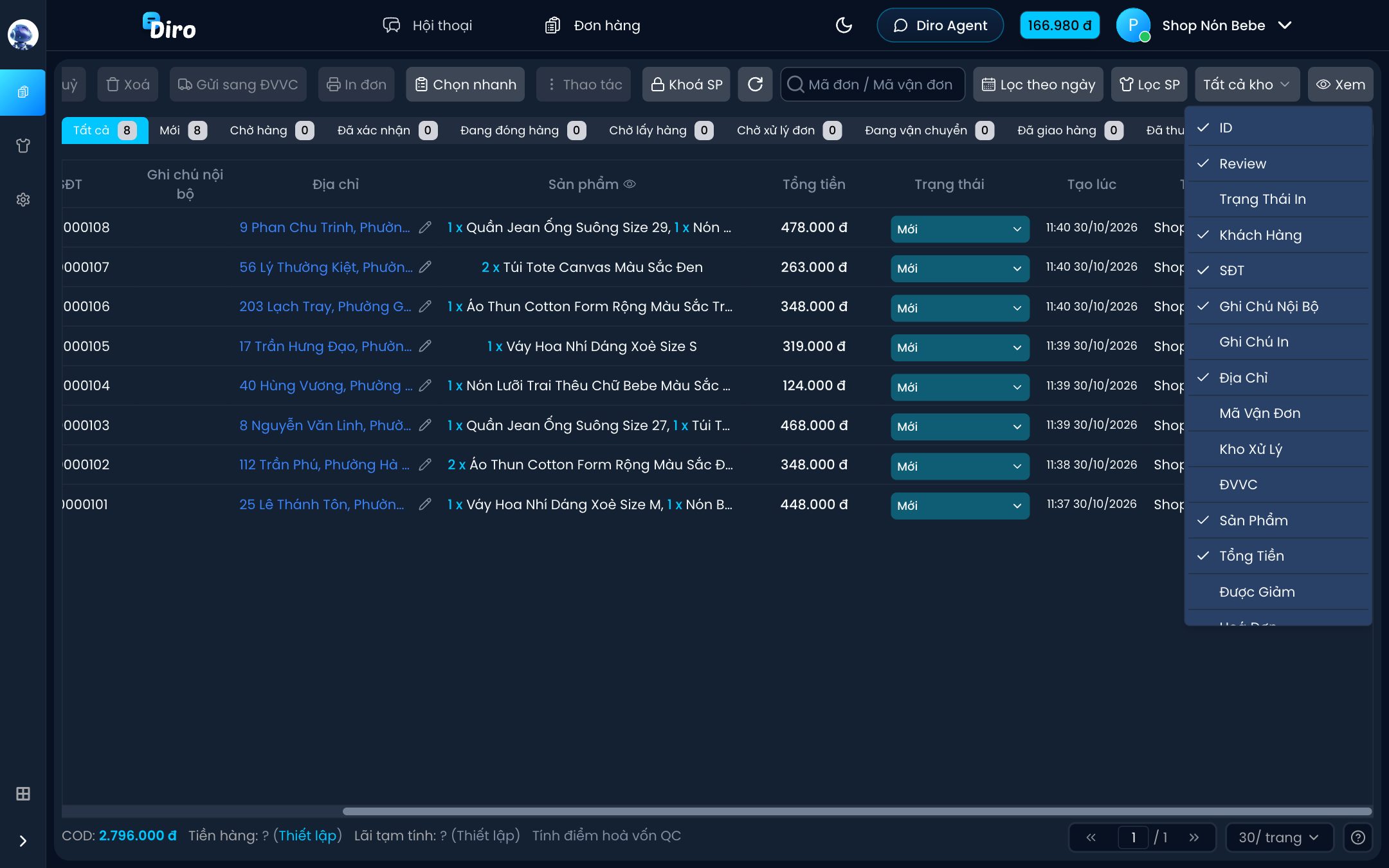Switch theme with the moon icon
This screenshot has height=868, width=1389.
844,25
